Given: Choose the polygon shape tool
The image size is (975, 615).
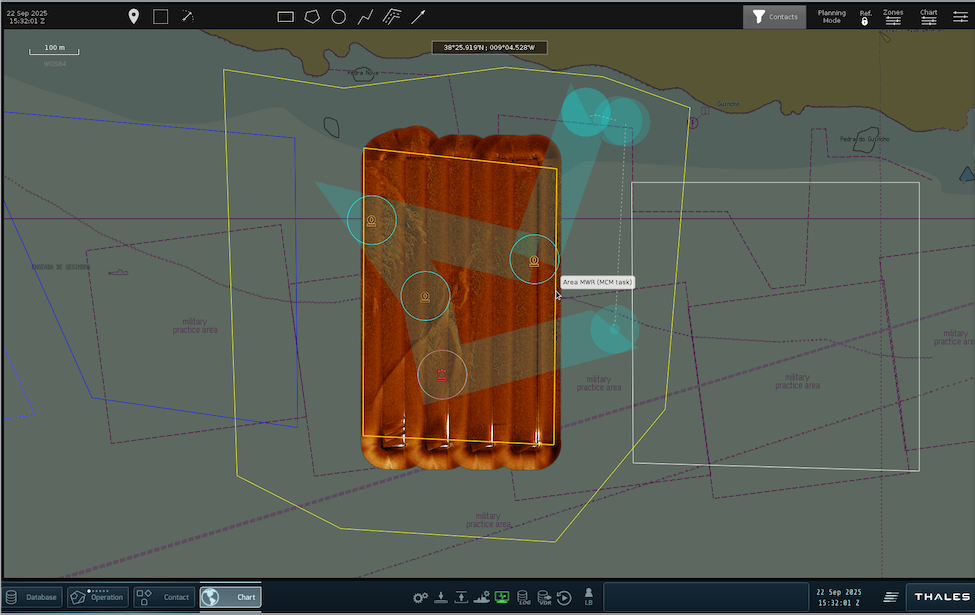Looking at the screenshot, I should pyautogui.click(x=312, y=16).
